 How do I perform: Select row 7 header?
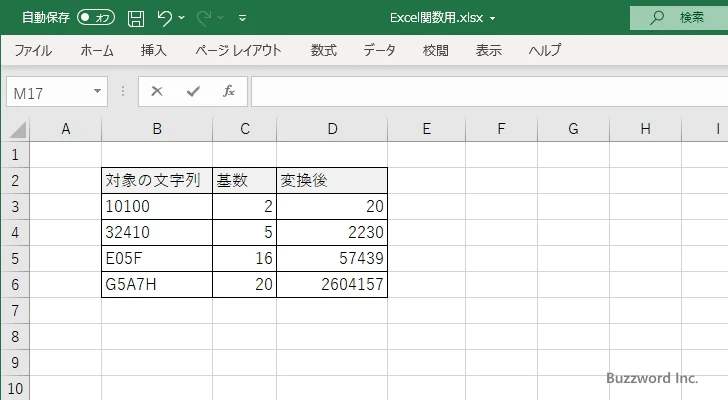pos(15,310)
